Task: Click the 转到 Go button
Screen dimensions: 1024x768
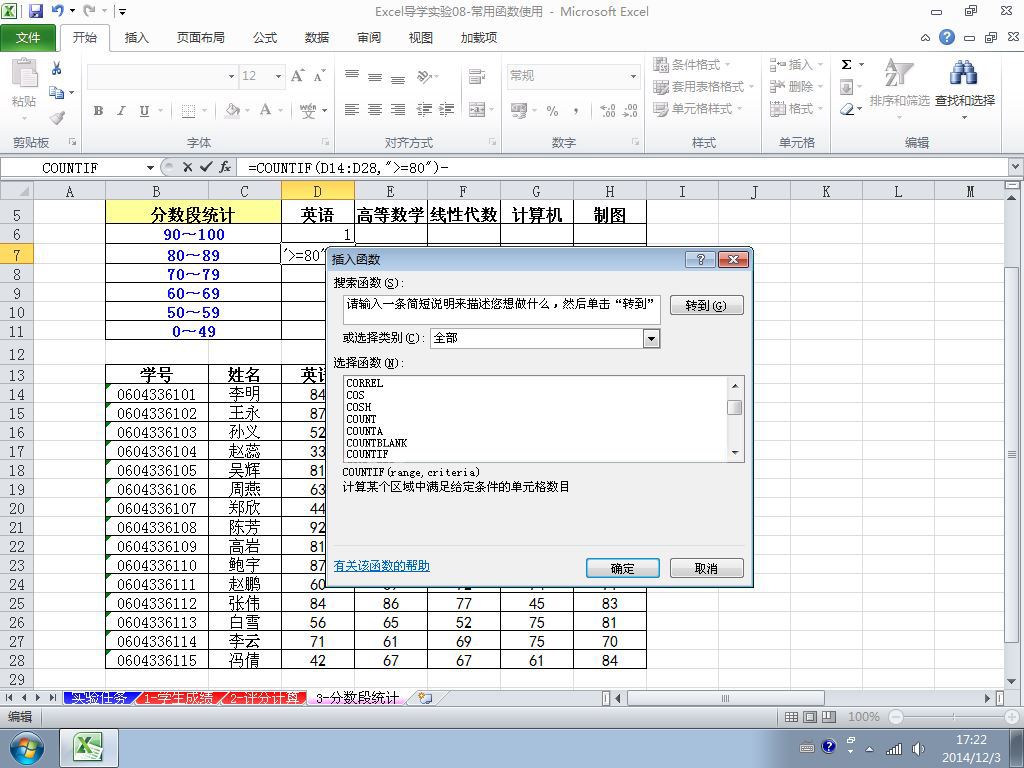Action: (706, 305)
